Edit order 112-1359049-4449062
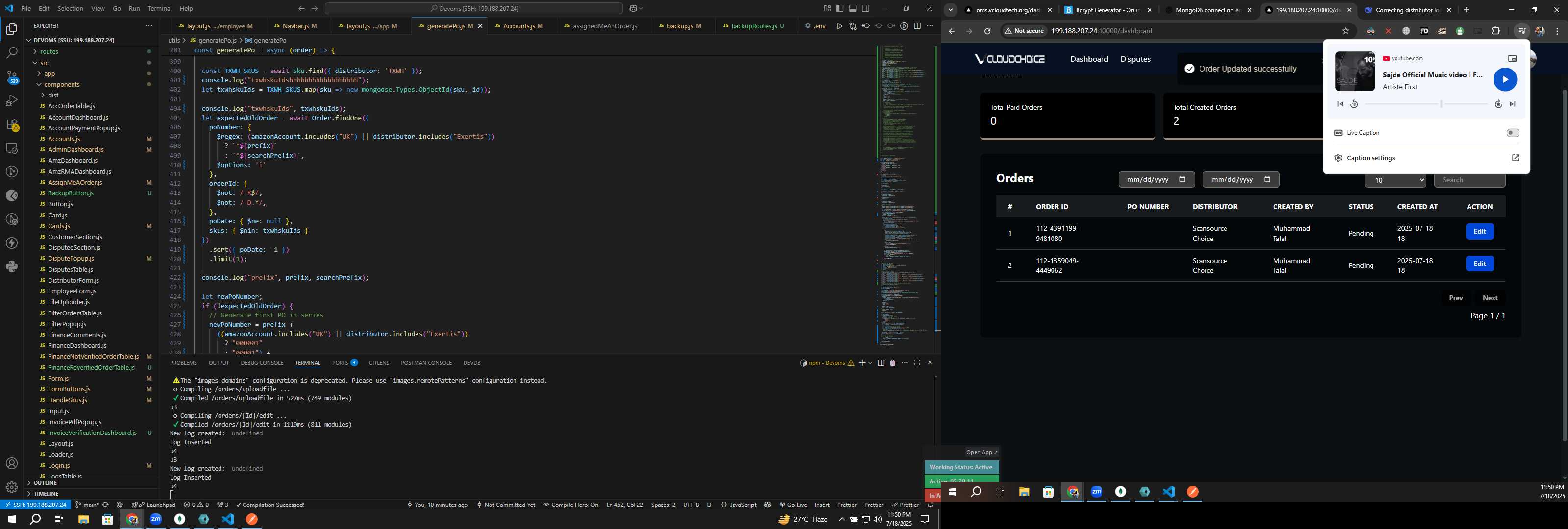This screenshot has height=529, width=1568. pos(1479,264)
